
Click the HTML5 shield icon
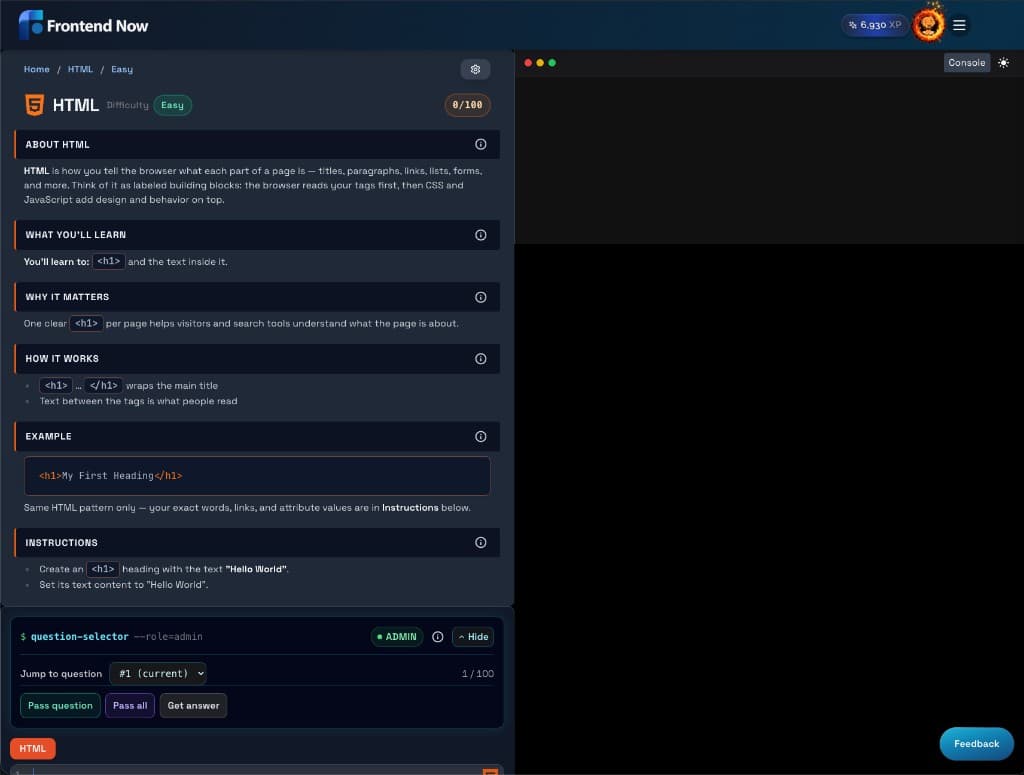coord(35,105)
